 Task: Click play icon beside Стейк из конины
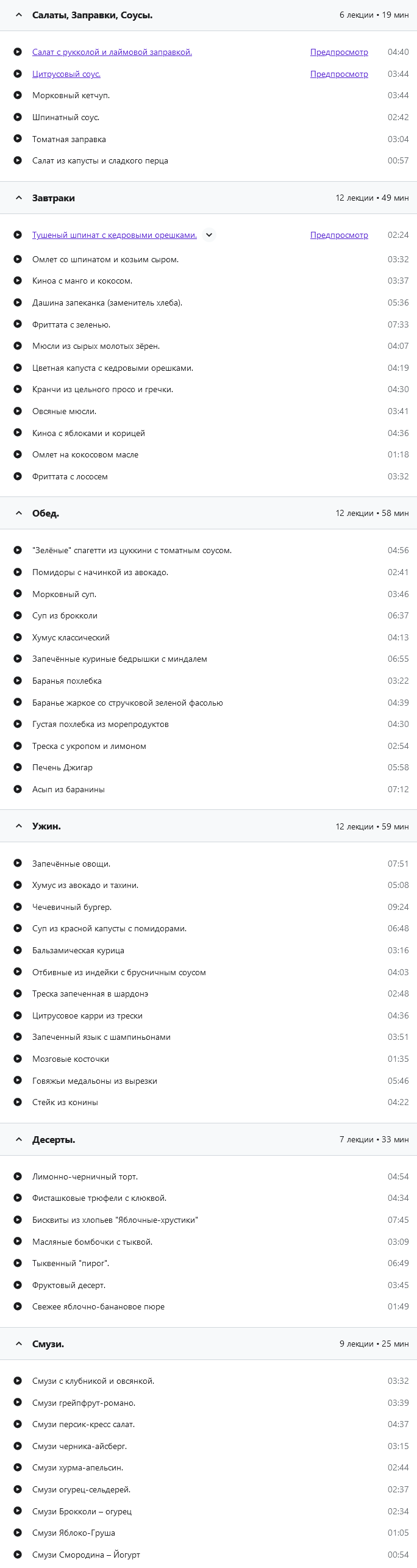pos(18,1102)
